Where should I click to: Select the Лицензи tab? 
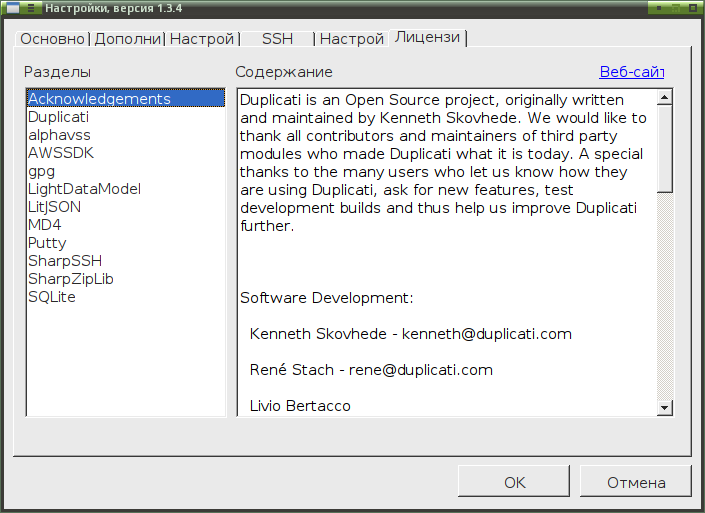click(428, 37)
